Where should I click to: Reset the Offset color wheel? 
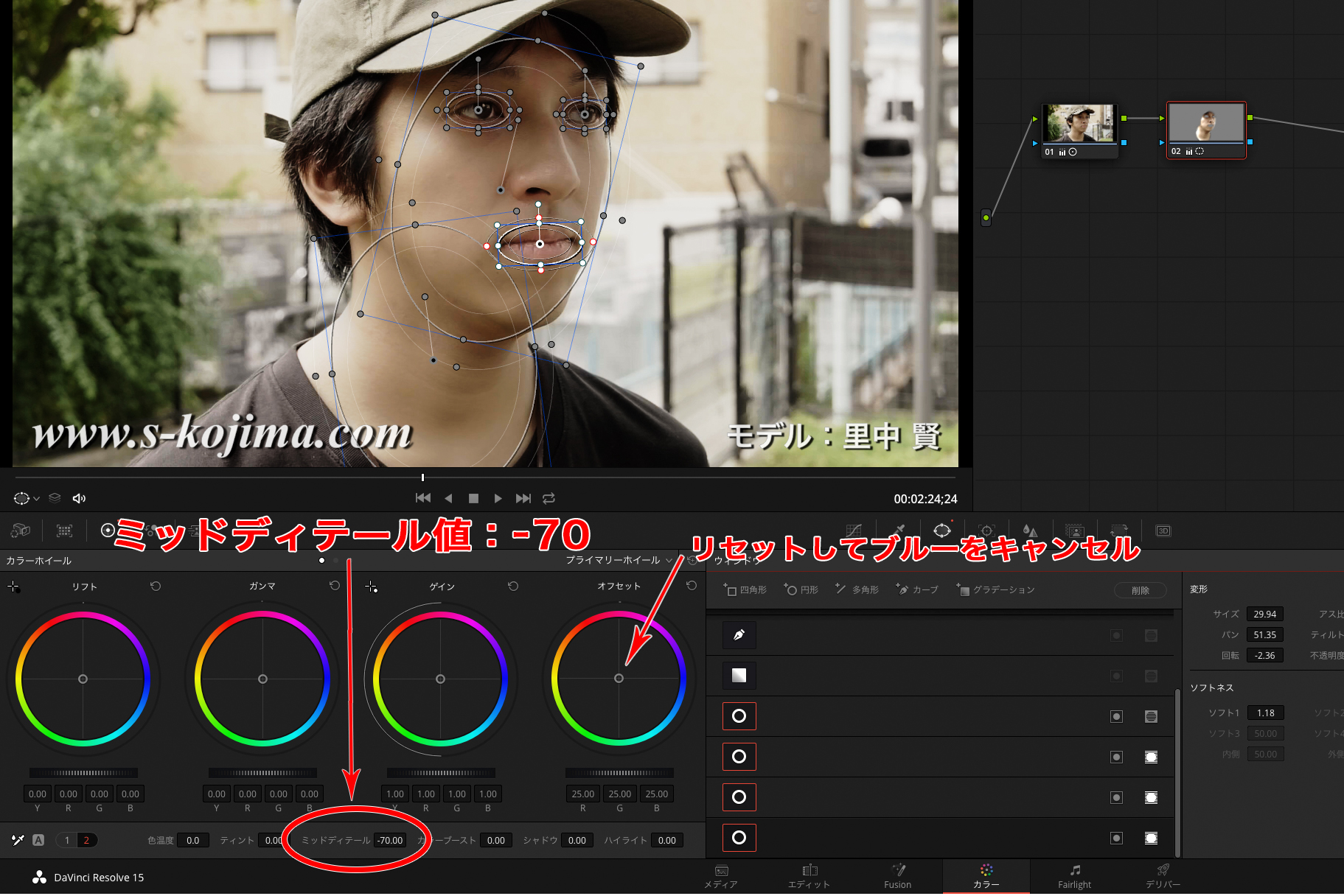pos(692,586)
